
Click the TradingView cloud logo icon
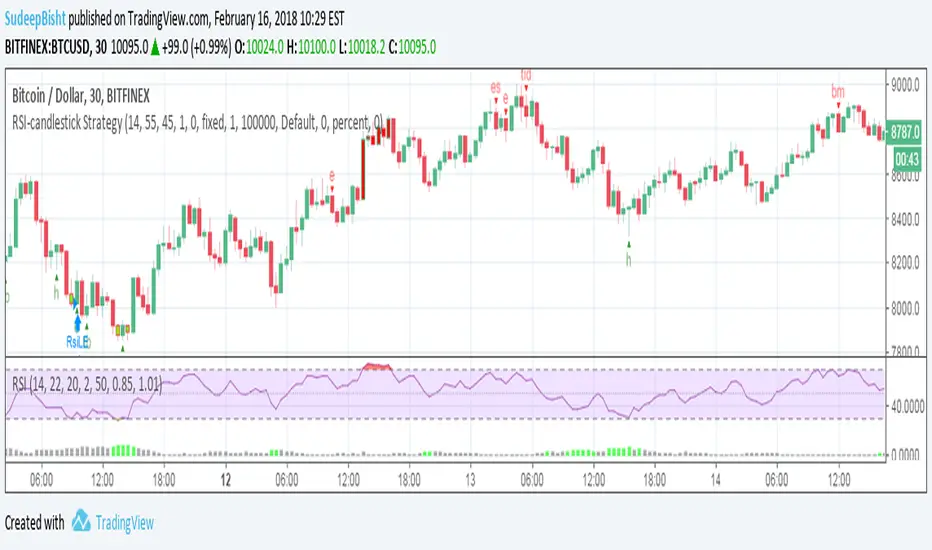coord(81,521)
